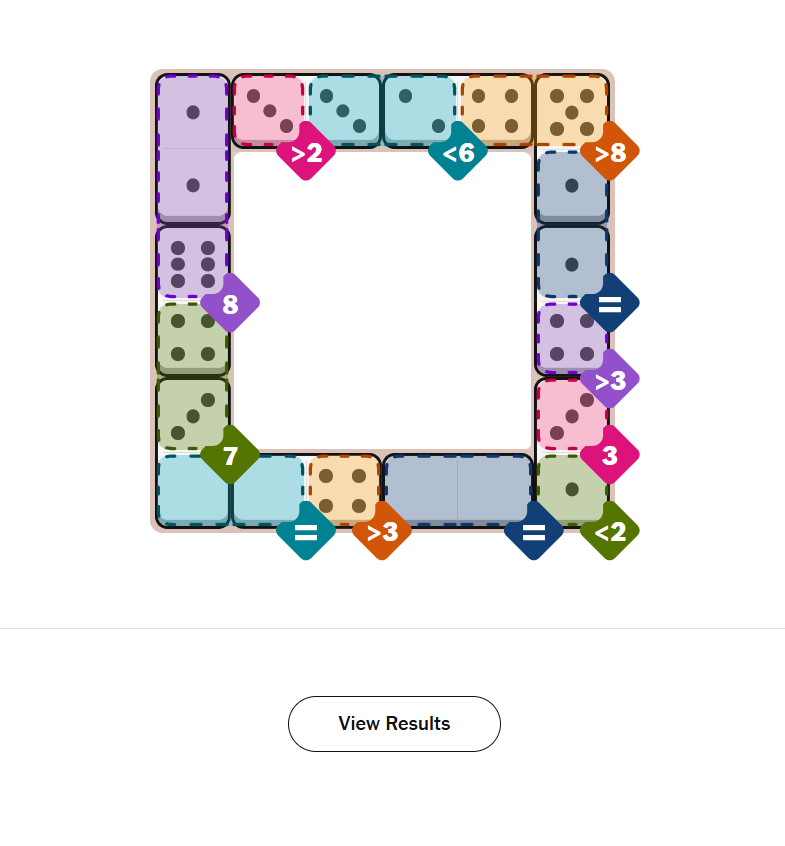The image size is (785, 846).
Task: Open the View Results button
Action: coord(394,724)
